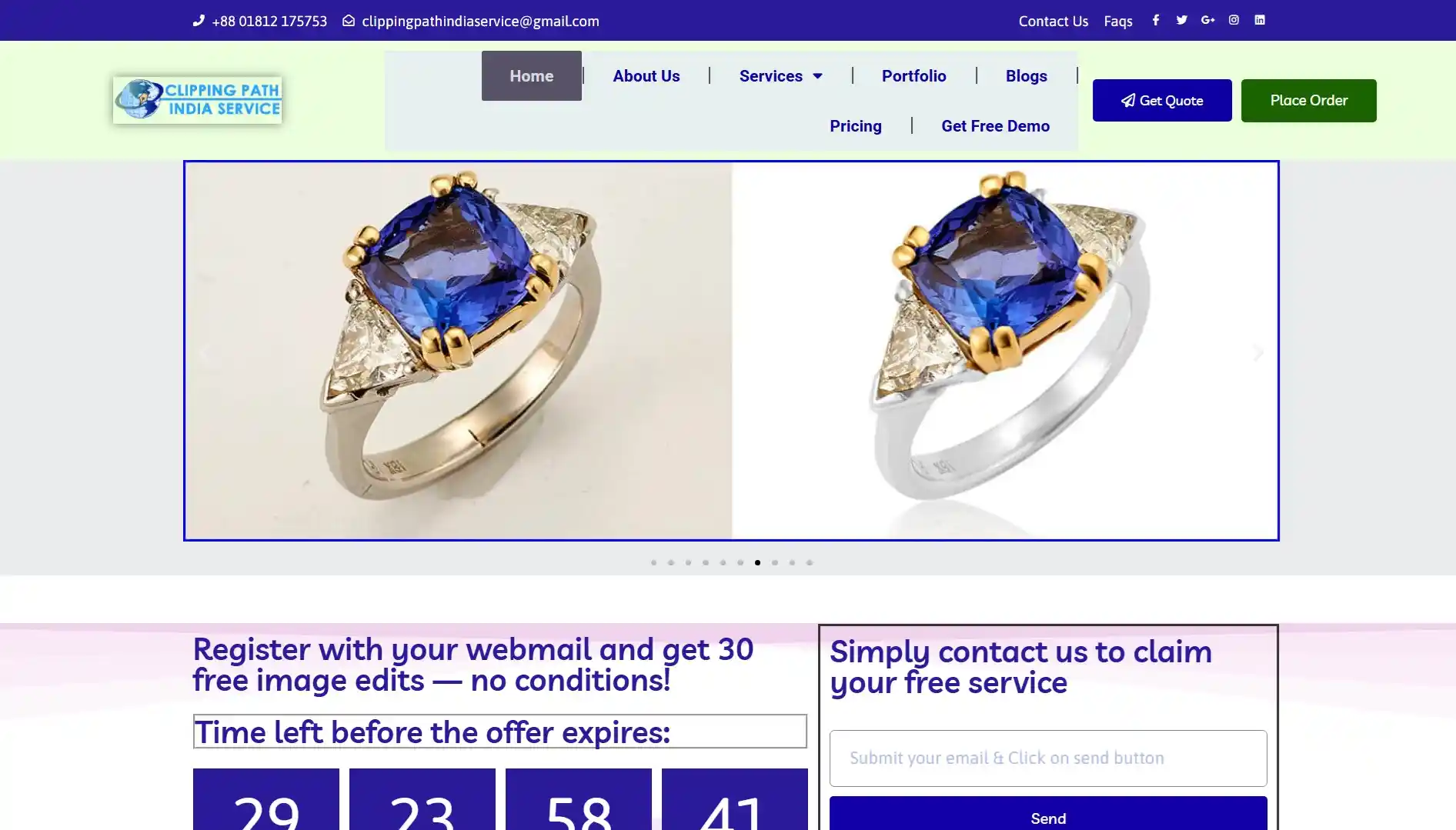This screenshot has width=1456, height=830.
Task: Click the phone icon beside the number
Action: click(x=199, y=21)
